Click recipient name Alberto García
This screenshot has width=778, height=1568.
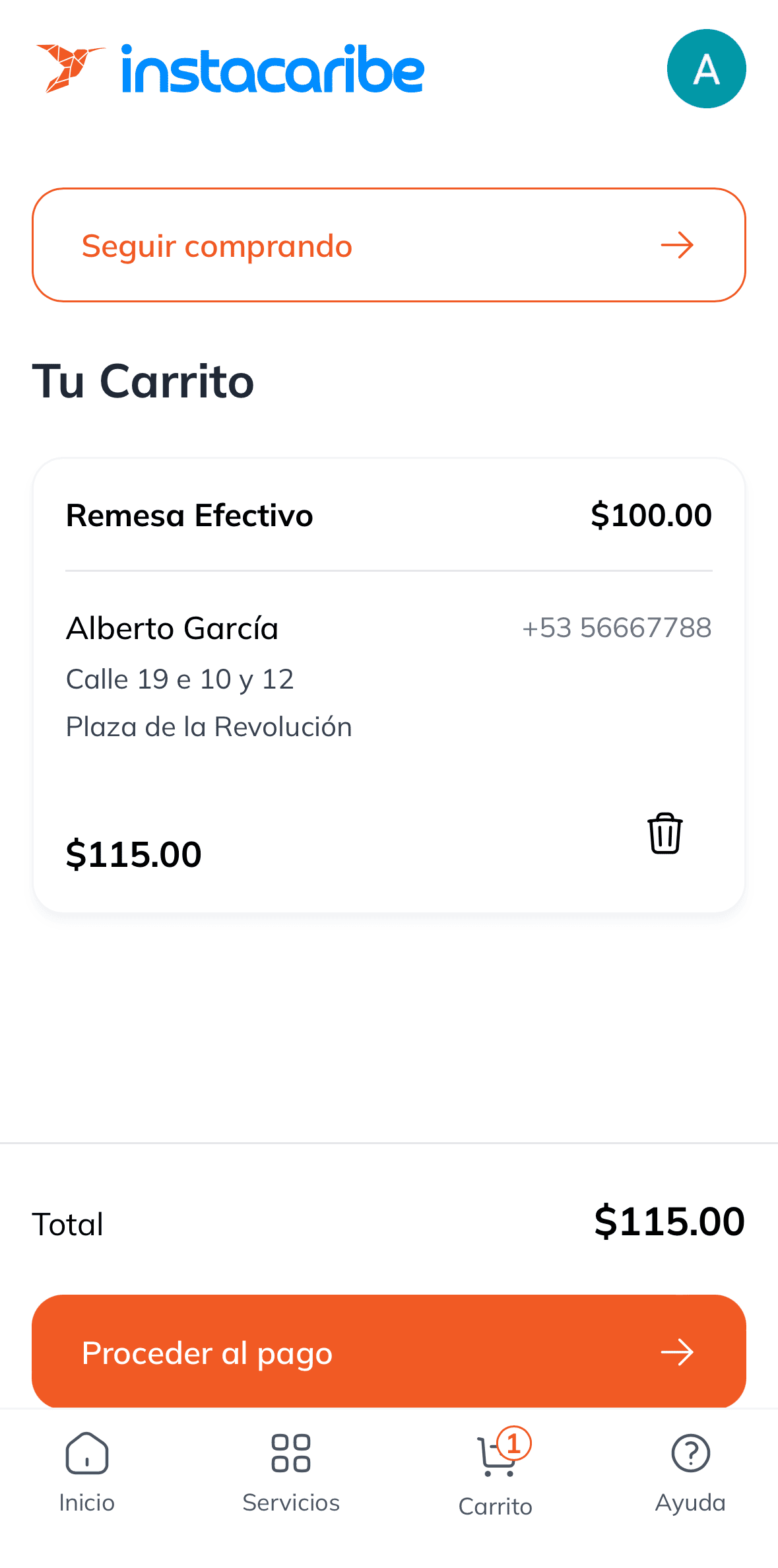pos(172,629)
